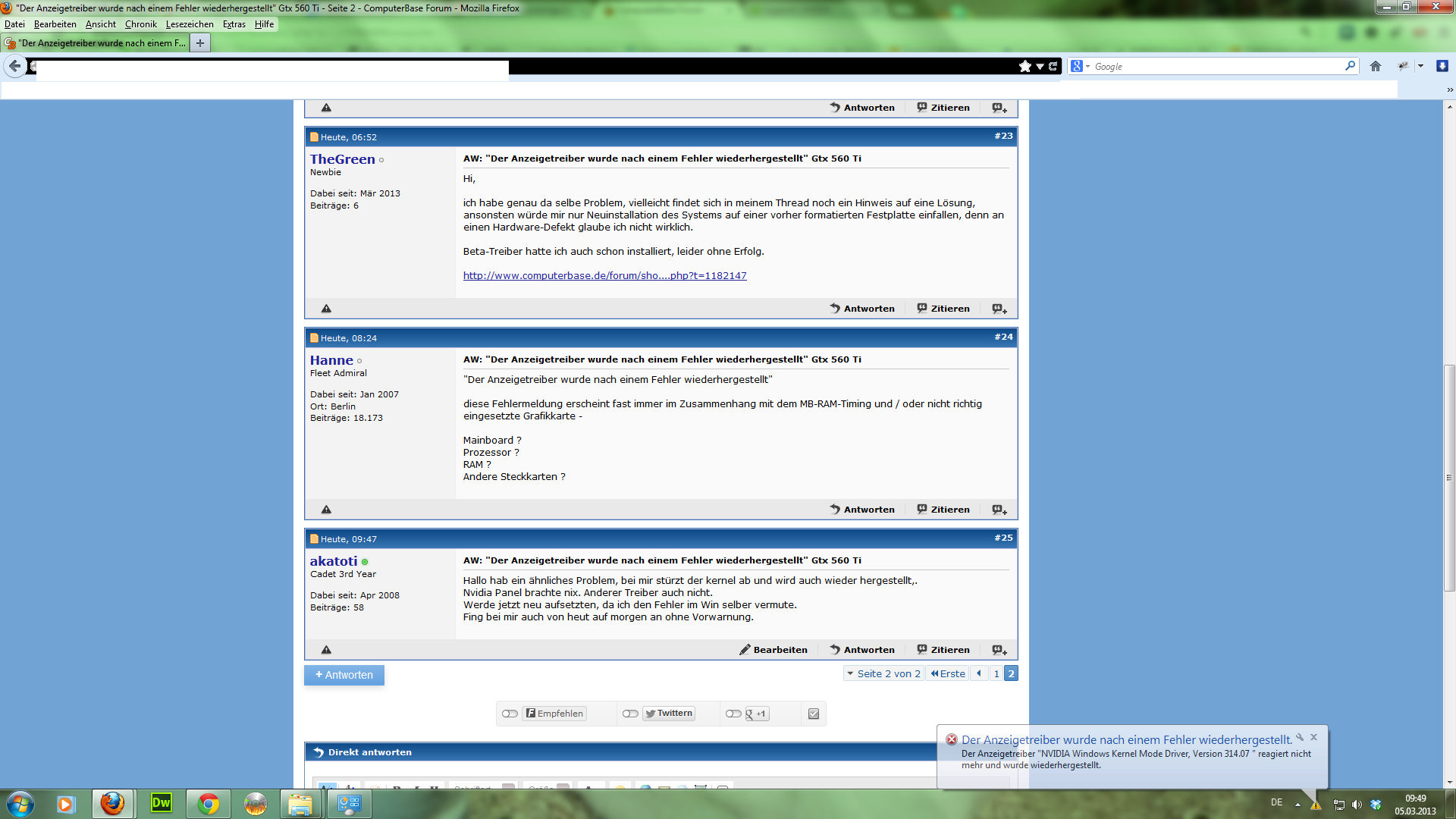The image size is (1456, 819).
Task: Enable the Google +1 toggle
Action: pos(733,714)
